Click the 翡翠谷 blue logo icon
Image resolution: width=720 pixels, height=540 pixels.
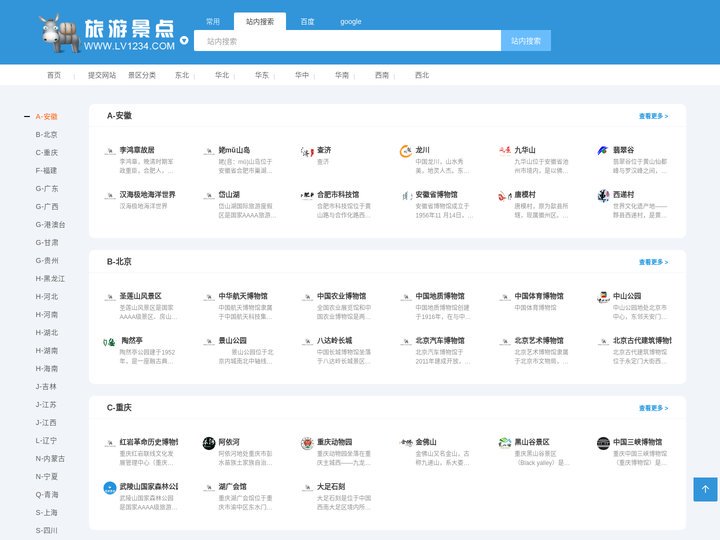click(603, 150)
